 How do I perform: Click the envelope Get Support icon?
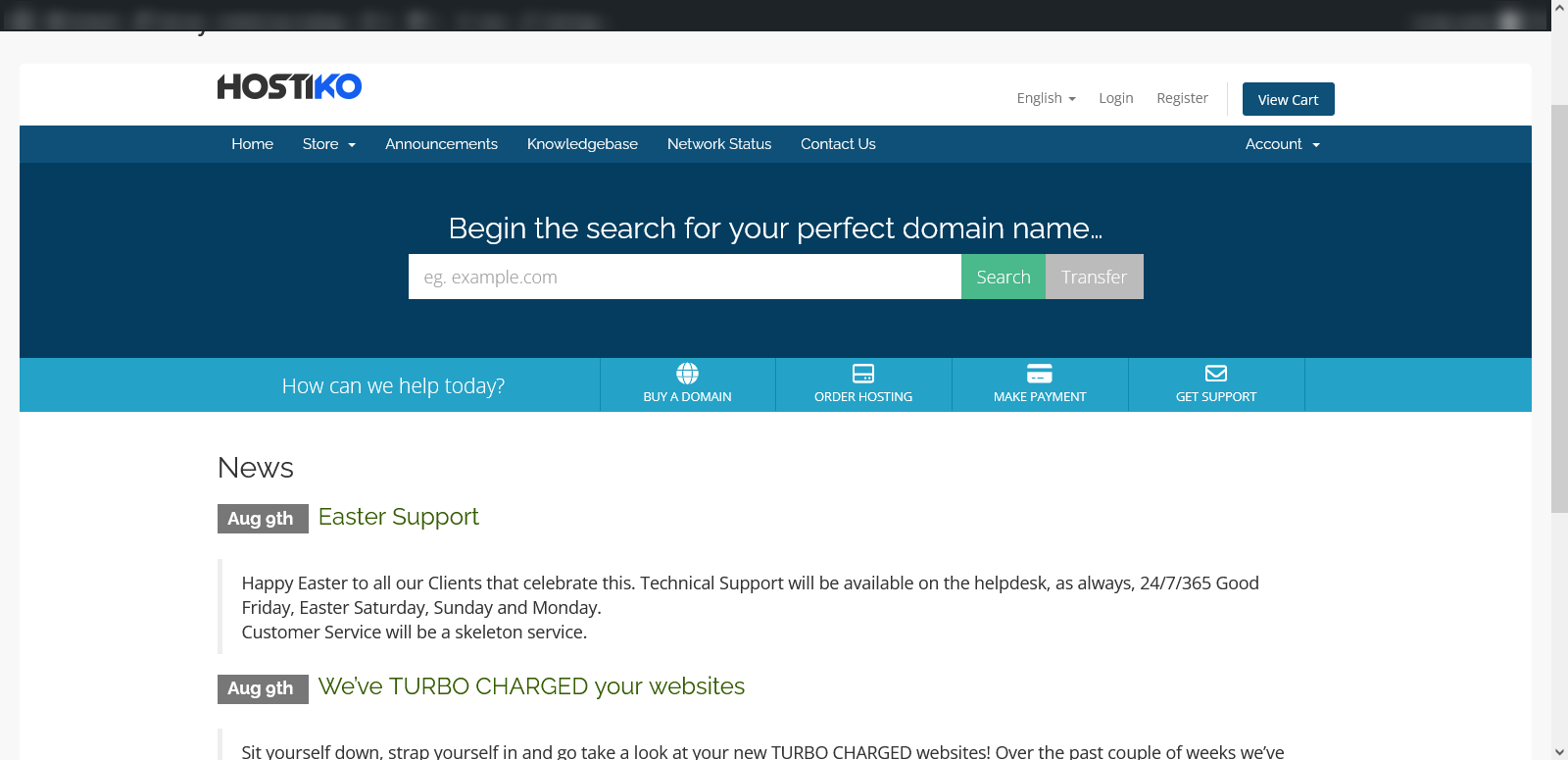(x=1216, y=374)
